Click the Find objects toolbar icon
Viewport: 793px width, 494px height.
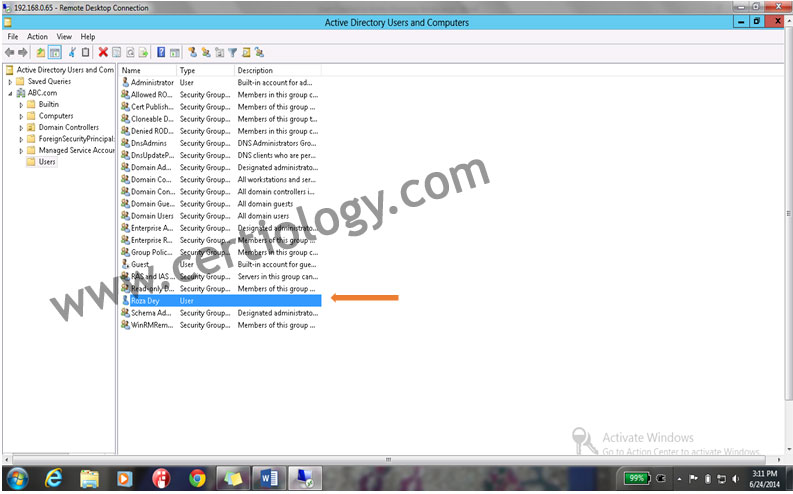pyautogui.click(x=246, y=53)
